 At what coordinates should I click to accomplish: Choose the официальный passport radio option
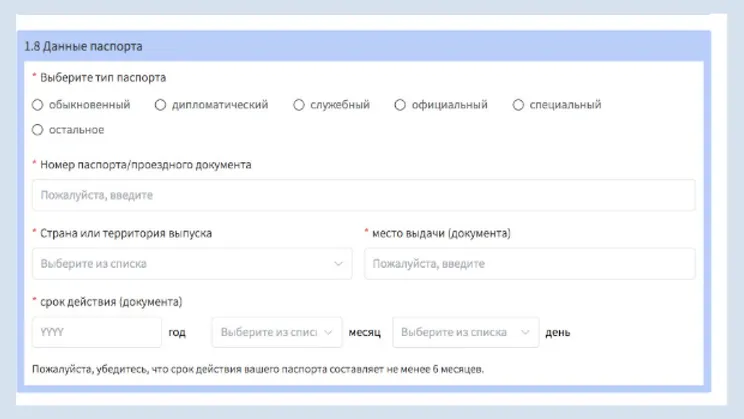point(400,105)
